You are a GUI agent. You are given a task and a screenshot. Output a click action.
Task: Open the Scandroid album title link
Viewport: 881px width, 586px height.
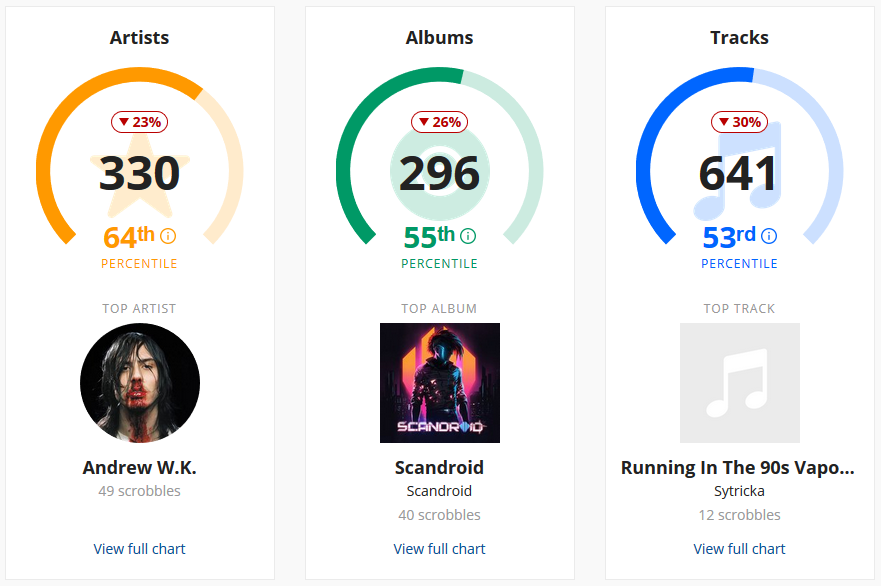439,467
